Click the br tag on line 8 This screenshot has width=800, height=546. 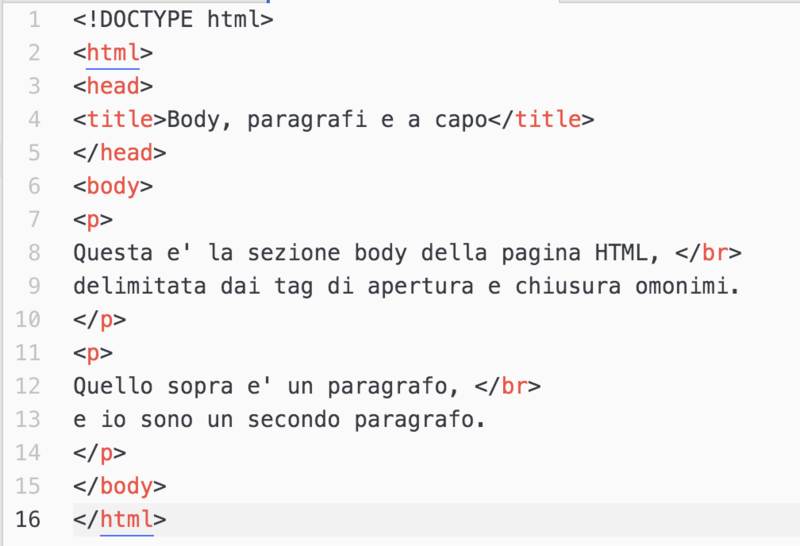coord(708,253)
